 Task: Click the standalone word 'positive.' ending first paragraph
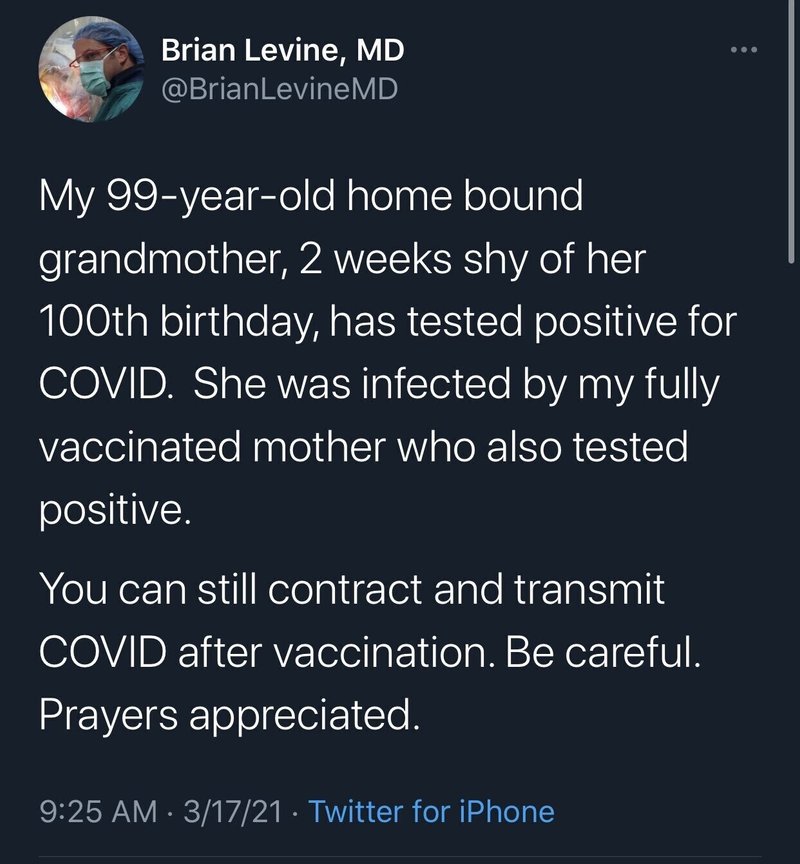[x=115, y=511]
